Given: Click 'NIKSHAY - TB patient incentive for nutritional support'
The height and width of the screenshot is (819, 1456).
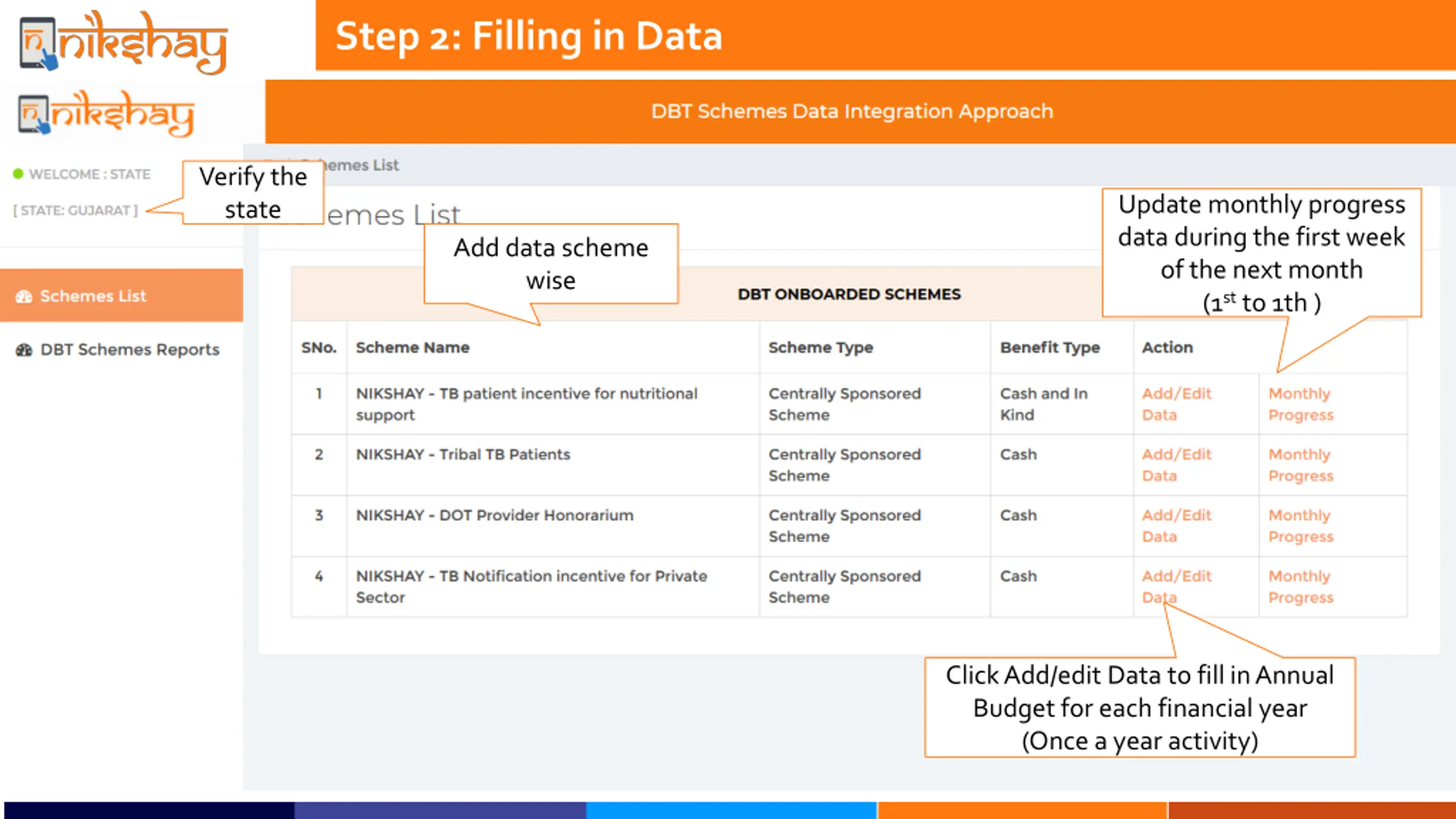Looking at the screenshot, I should tap(527, 404).
